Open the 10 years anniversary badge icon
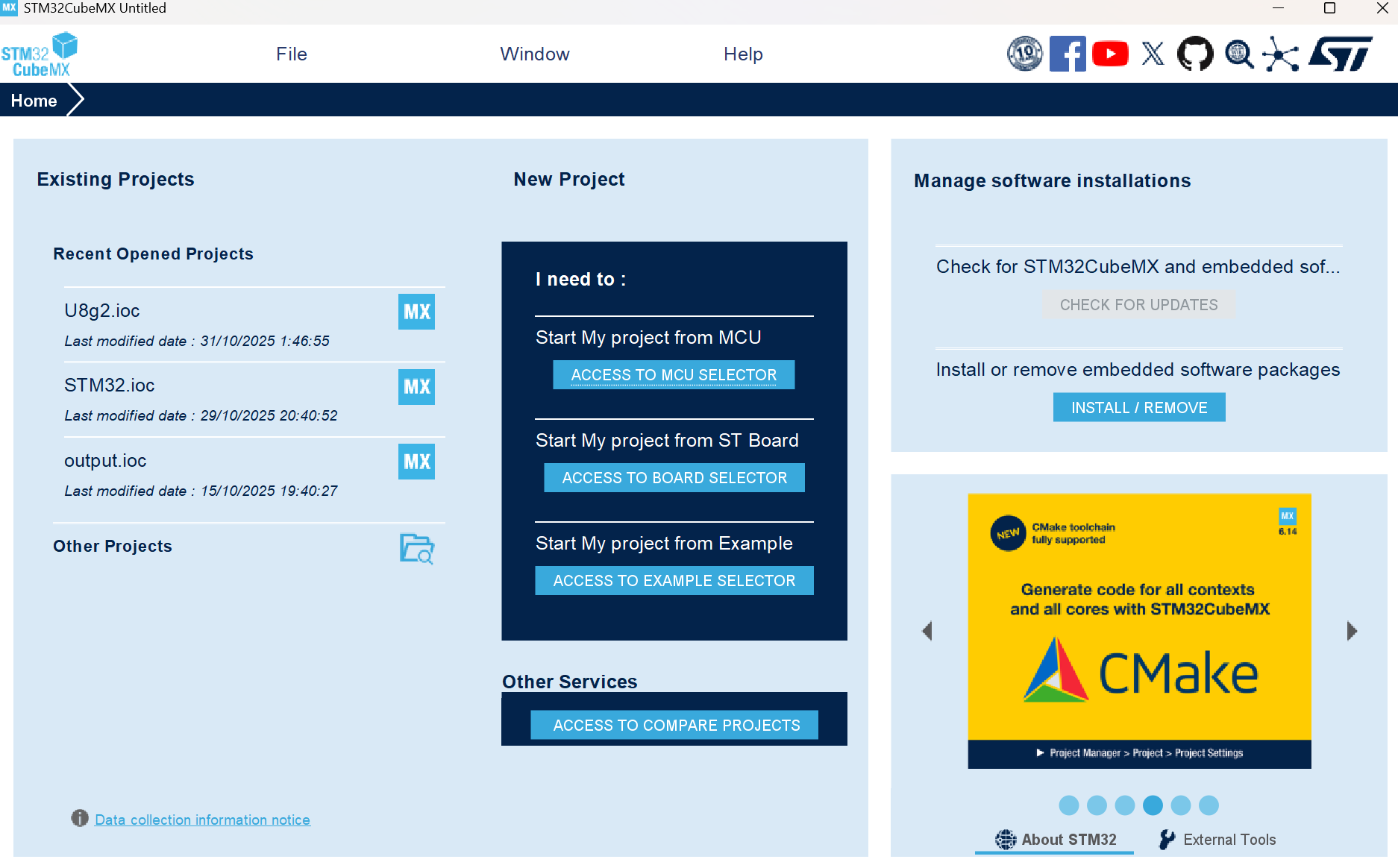 tap(1025, 54)
